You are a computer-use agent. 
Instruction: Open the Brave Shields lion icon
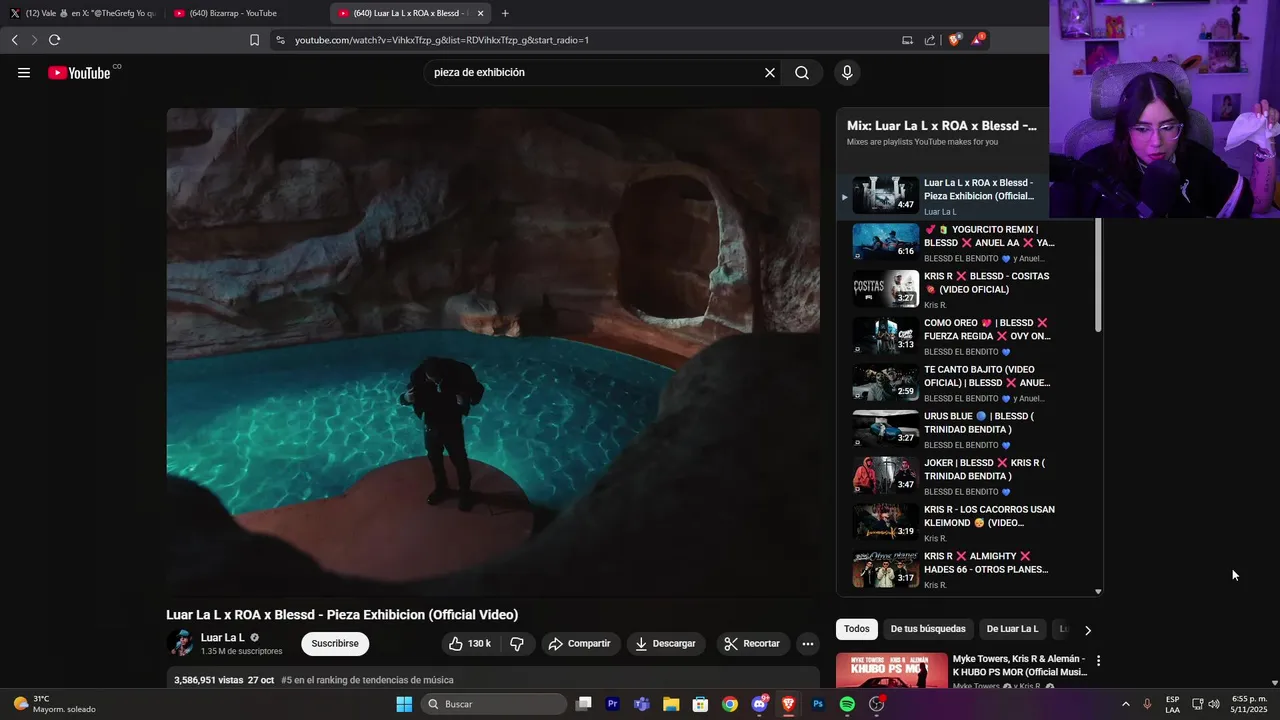955,40
